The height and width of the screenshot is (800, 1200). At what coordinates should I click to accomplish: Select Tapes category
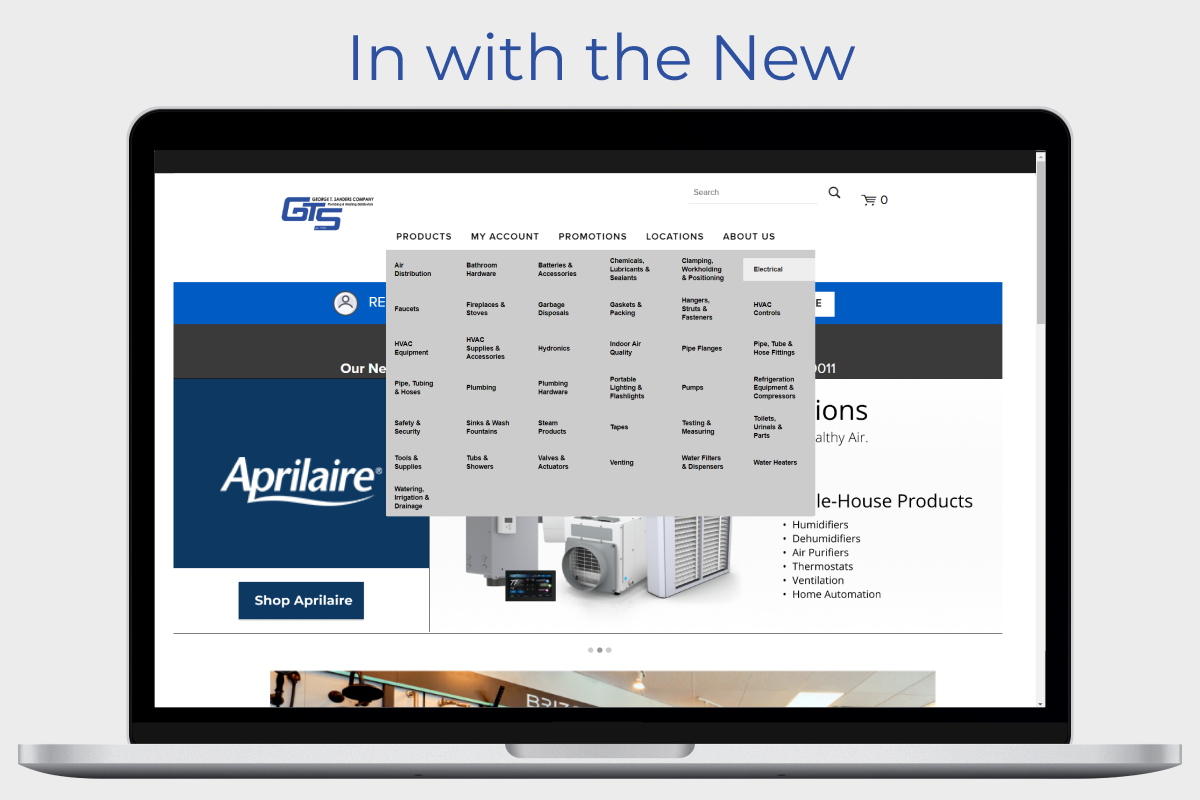coord(619,427)
